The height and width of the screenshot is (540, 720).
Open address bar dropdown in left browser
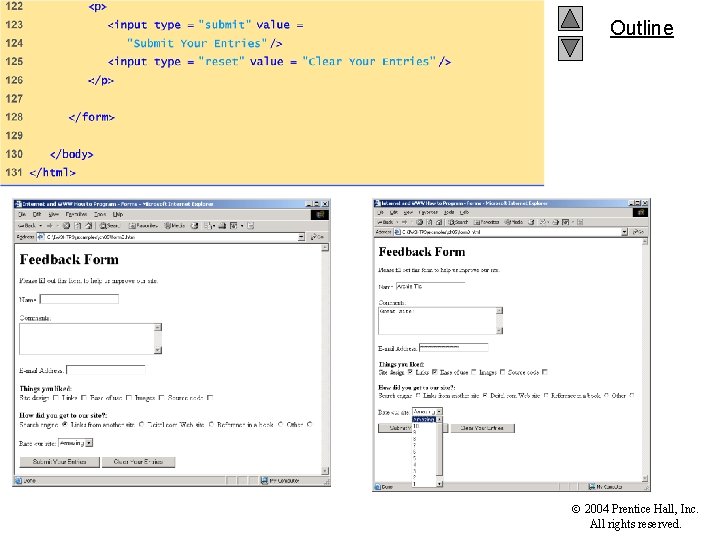click(x=301, y=237)
